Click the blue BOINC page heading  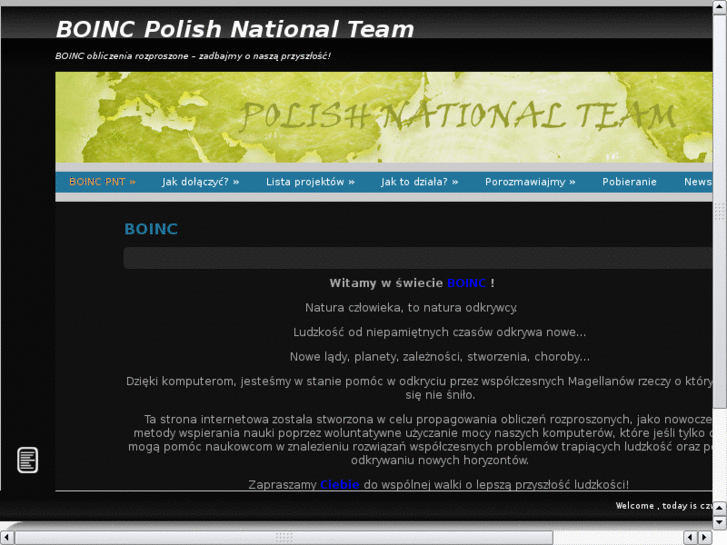click(151, 229)
